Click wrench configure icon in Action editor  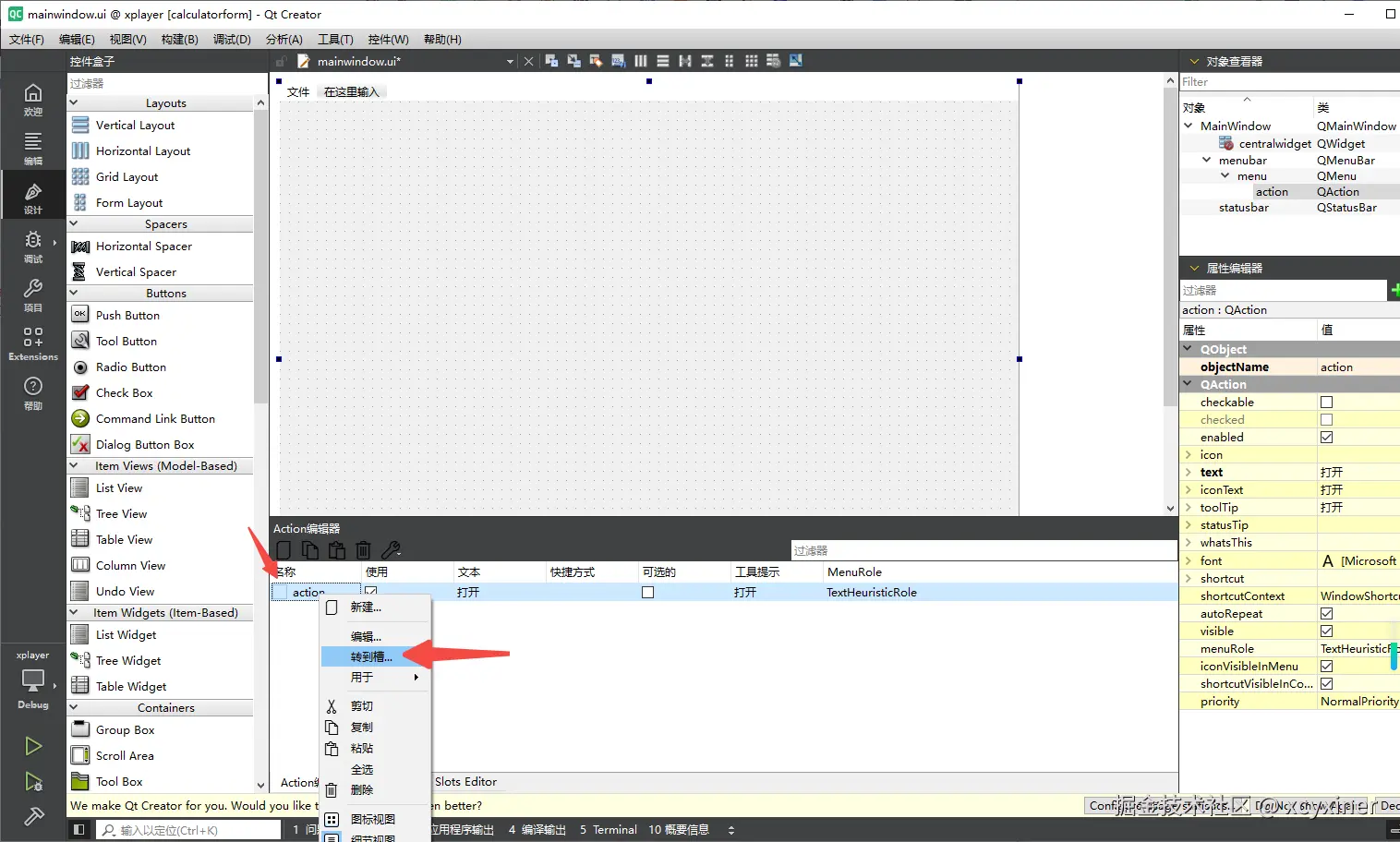point(391,550)
